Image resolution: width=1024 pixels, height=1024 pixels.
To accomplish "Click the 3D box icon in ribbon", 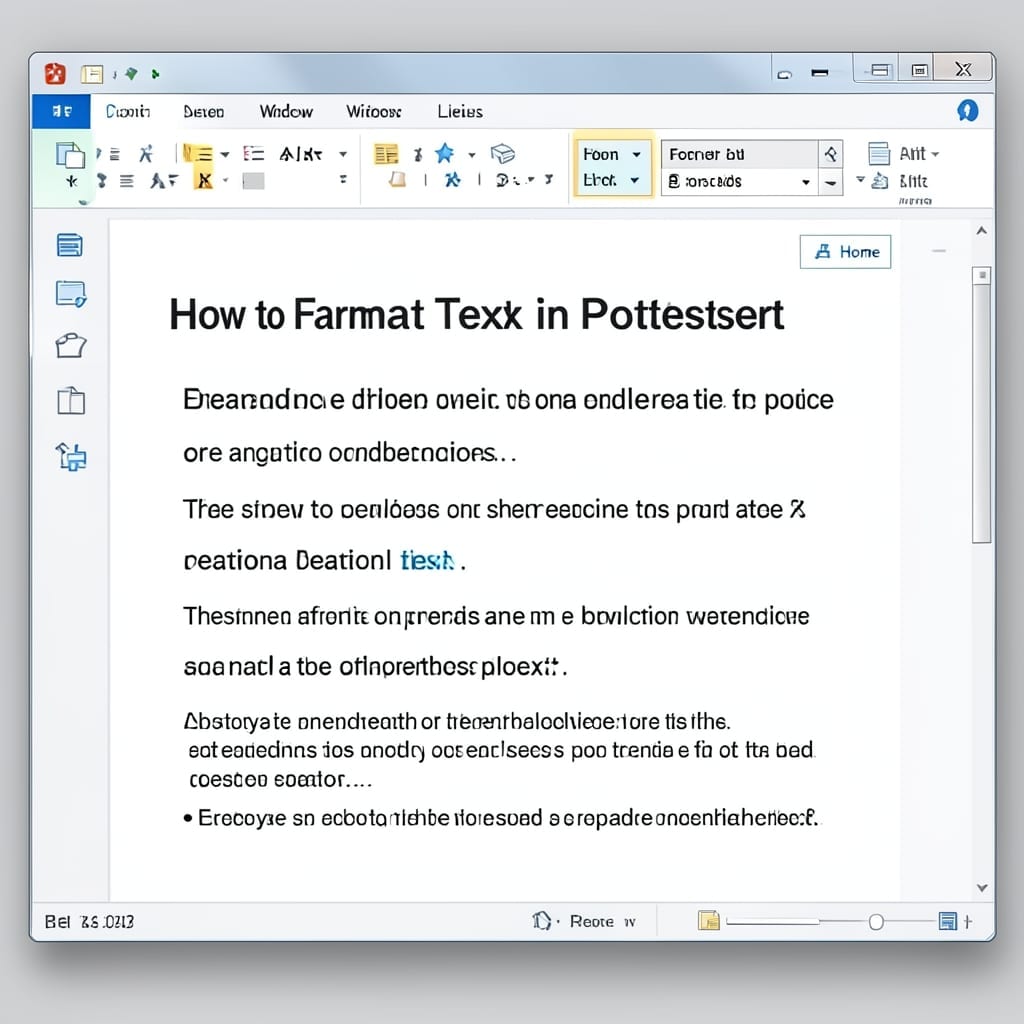I will coord(503,154).
